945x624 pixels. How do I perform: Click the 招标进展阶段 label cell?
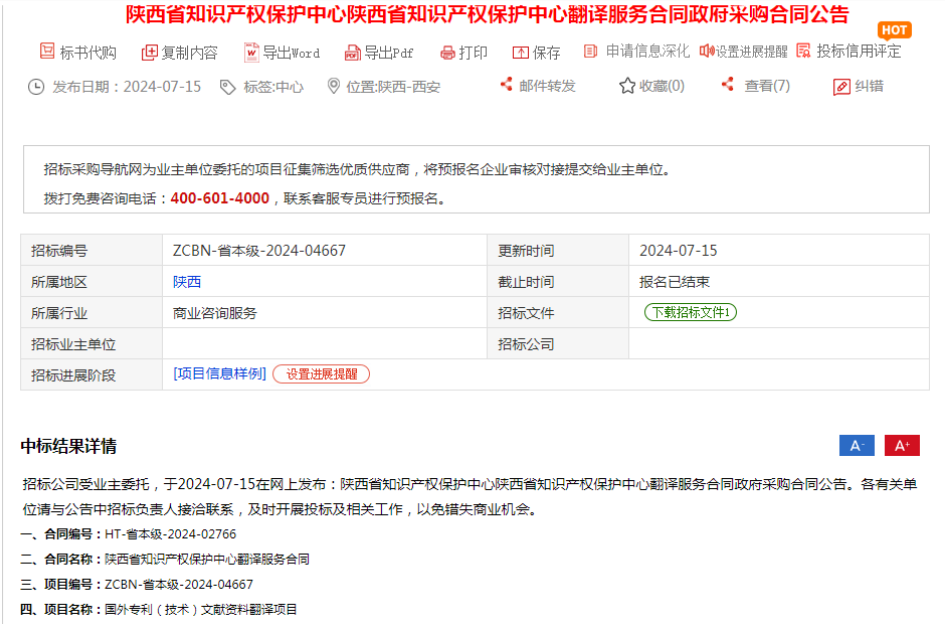[92, 375]
